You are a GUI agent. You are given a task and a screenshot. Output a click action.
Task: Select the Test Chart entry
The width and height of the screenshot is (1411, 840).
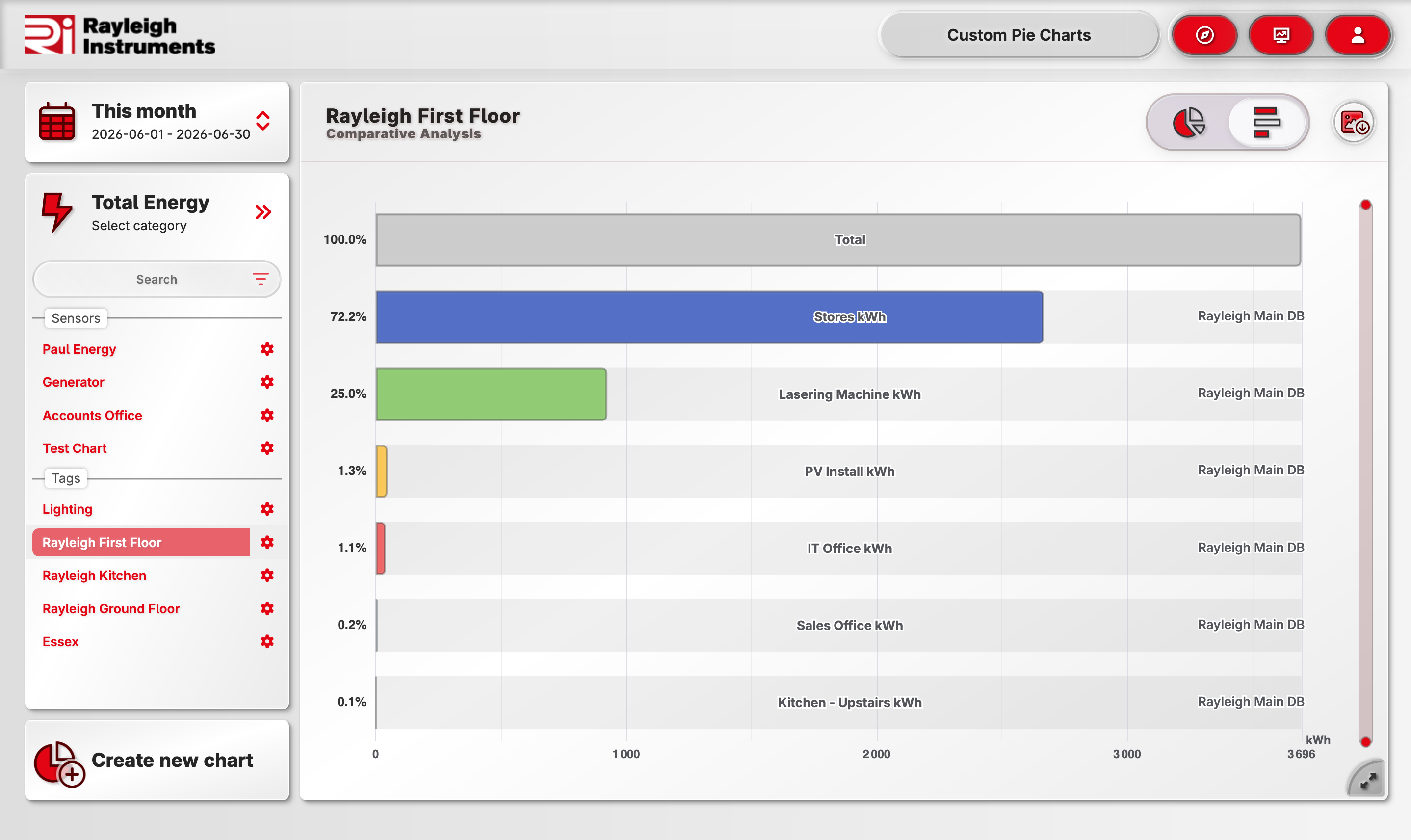(x=75, y=448)
